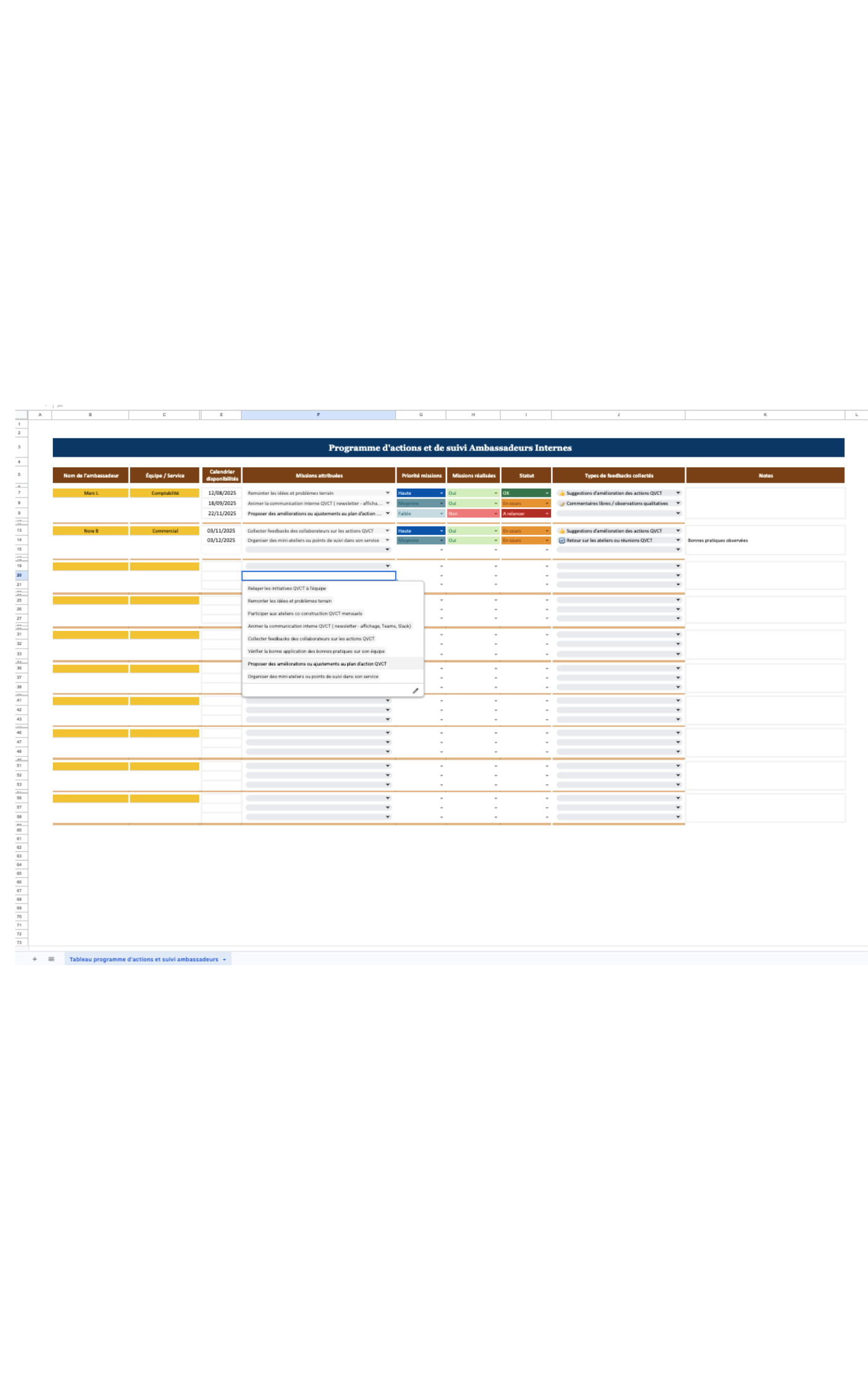Open the 'Faible' priority dropdown

point(441,513)
